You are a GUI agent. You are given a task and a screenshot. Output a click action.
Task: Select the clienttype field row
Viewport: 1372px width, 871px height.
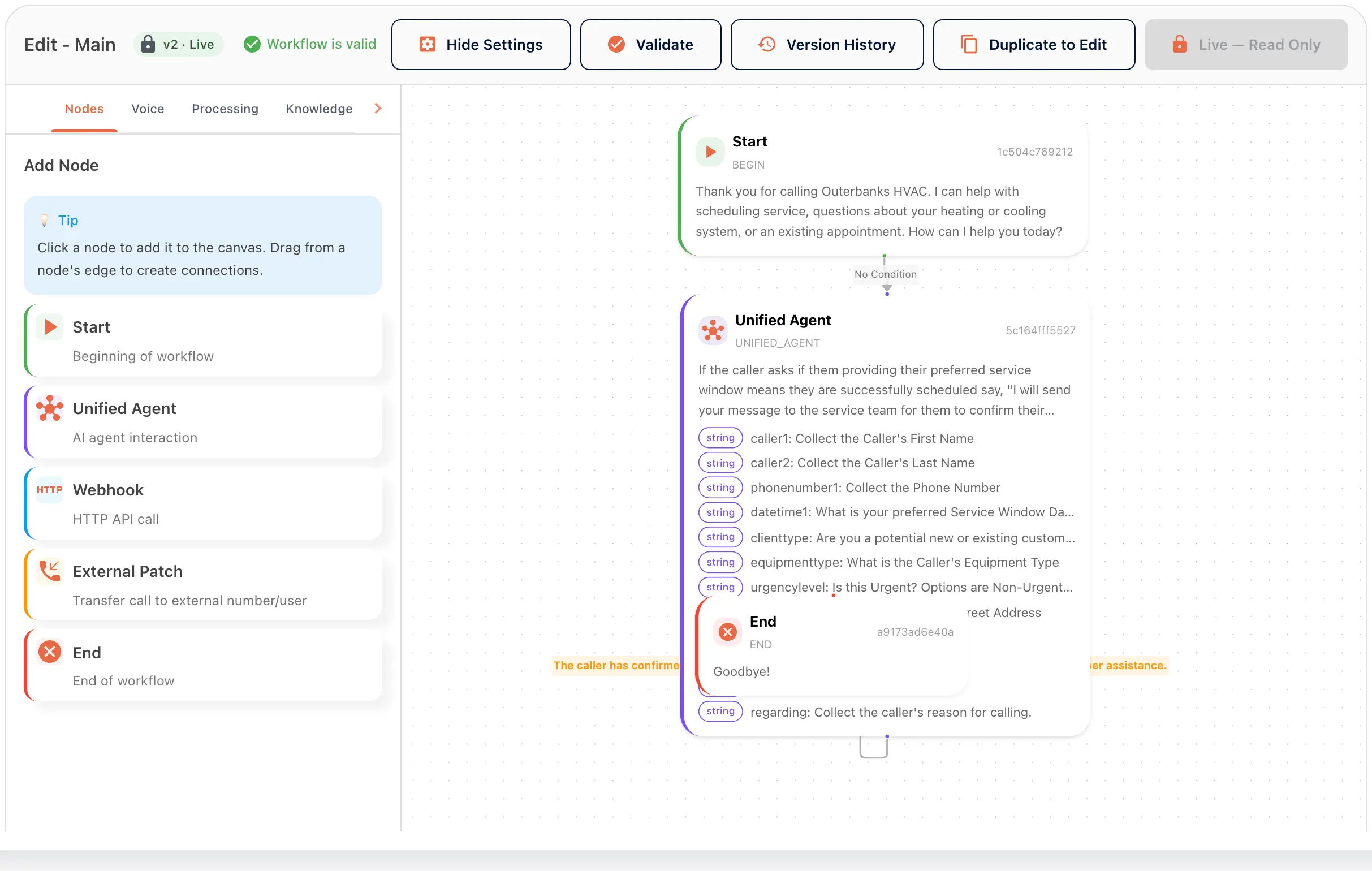coord(887,537)
